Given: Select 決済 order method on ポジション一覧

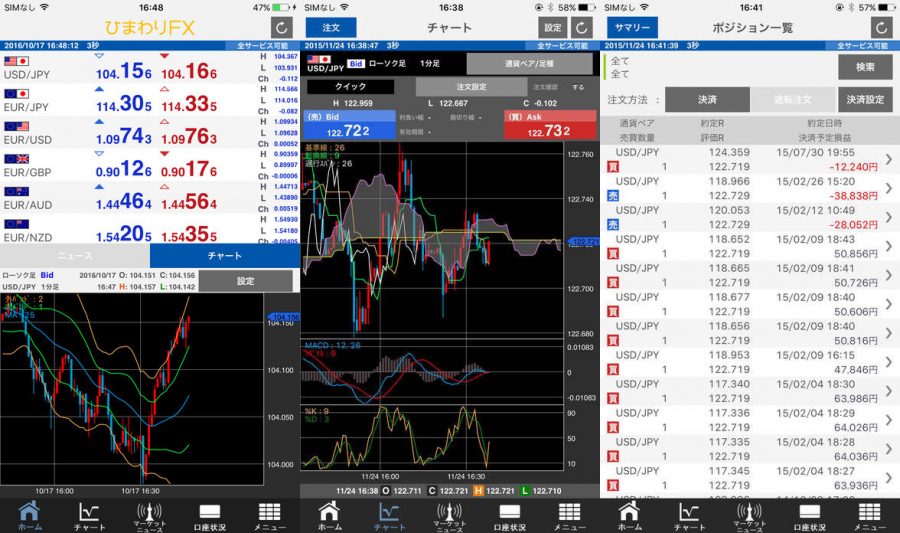Looking at the screenshot, I should [x=707, y=99].
